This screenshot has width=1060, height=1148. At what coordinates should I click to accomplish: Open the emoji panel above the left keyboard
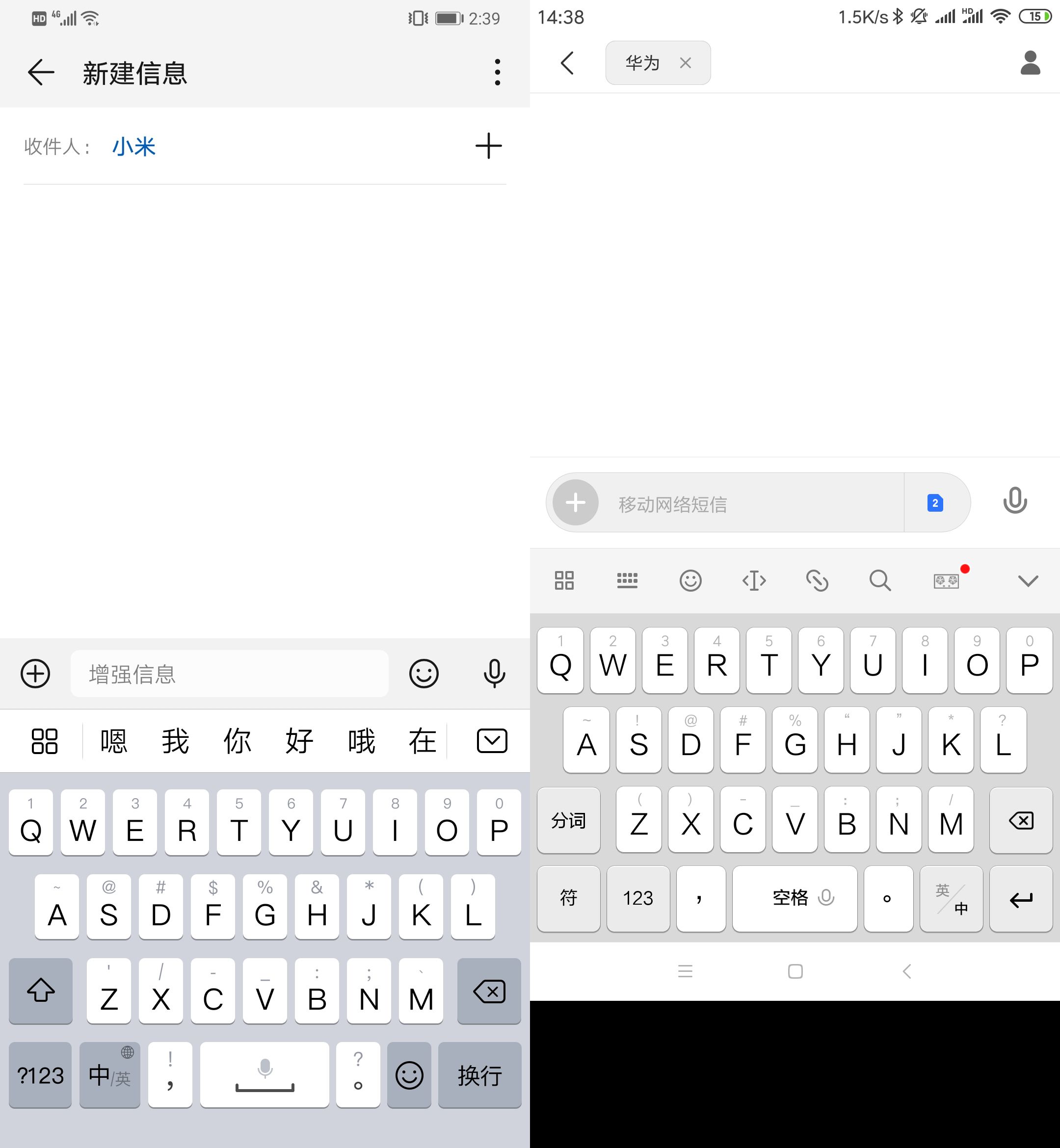point(424,674)
